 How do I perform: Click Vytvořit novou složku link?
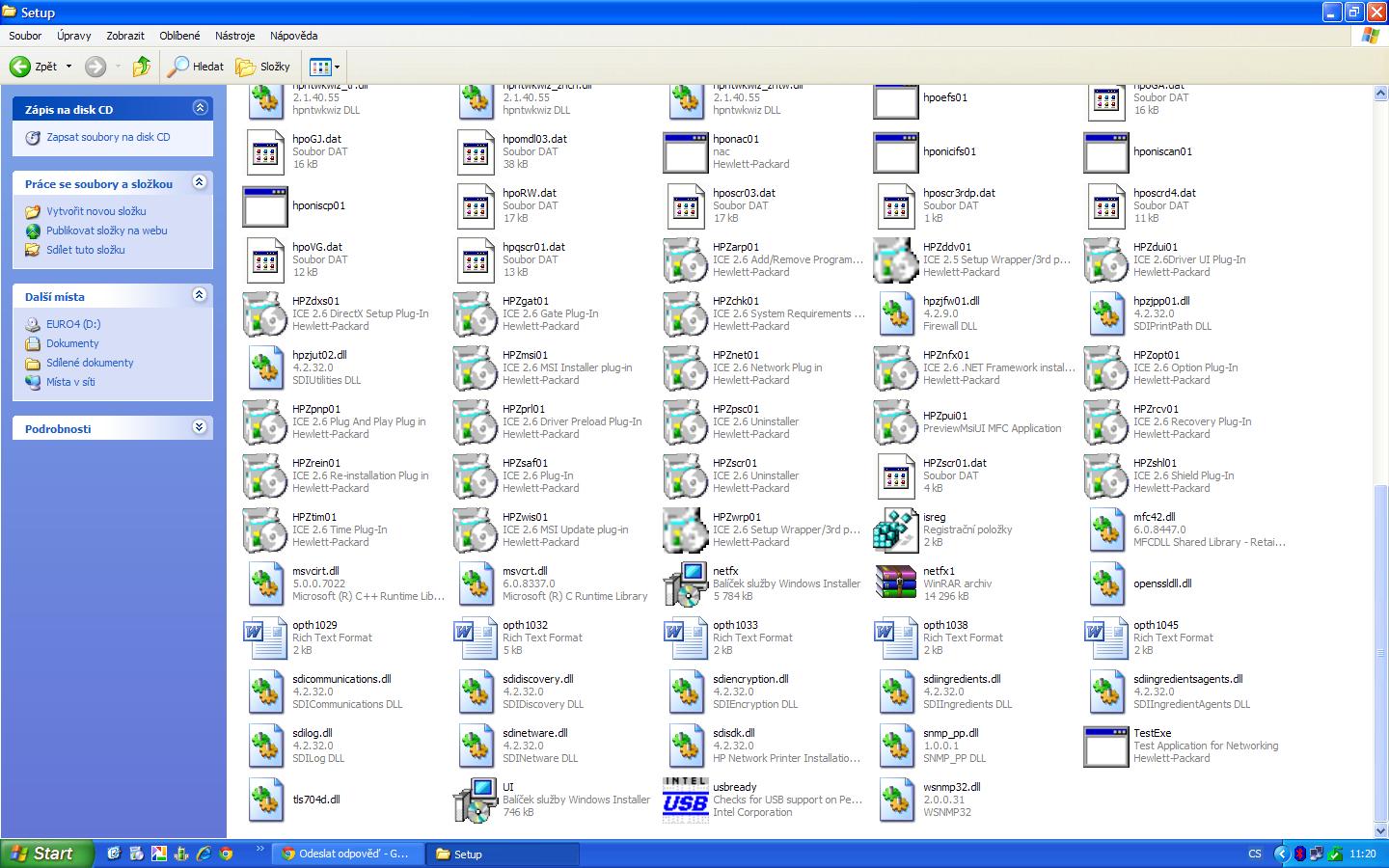pyautogui.click(x=96, y=211)
